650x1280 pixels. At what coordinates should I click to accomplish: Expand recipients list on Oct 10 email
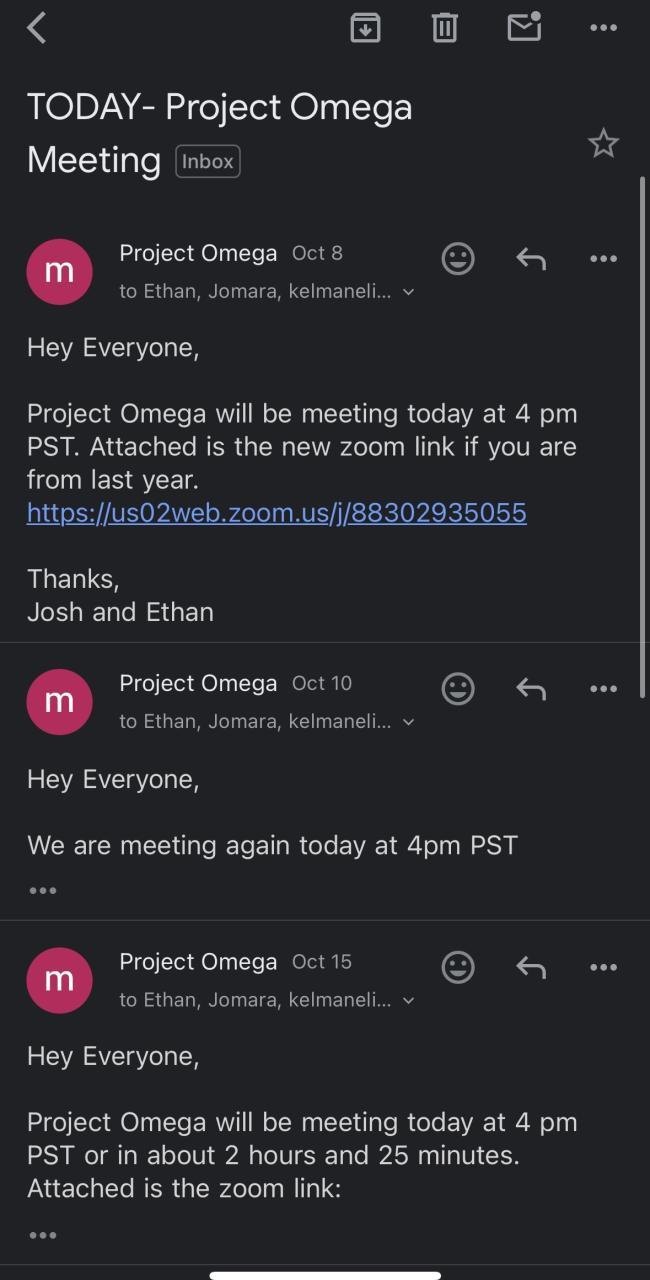point(408,722)
